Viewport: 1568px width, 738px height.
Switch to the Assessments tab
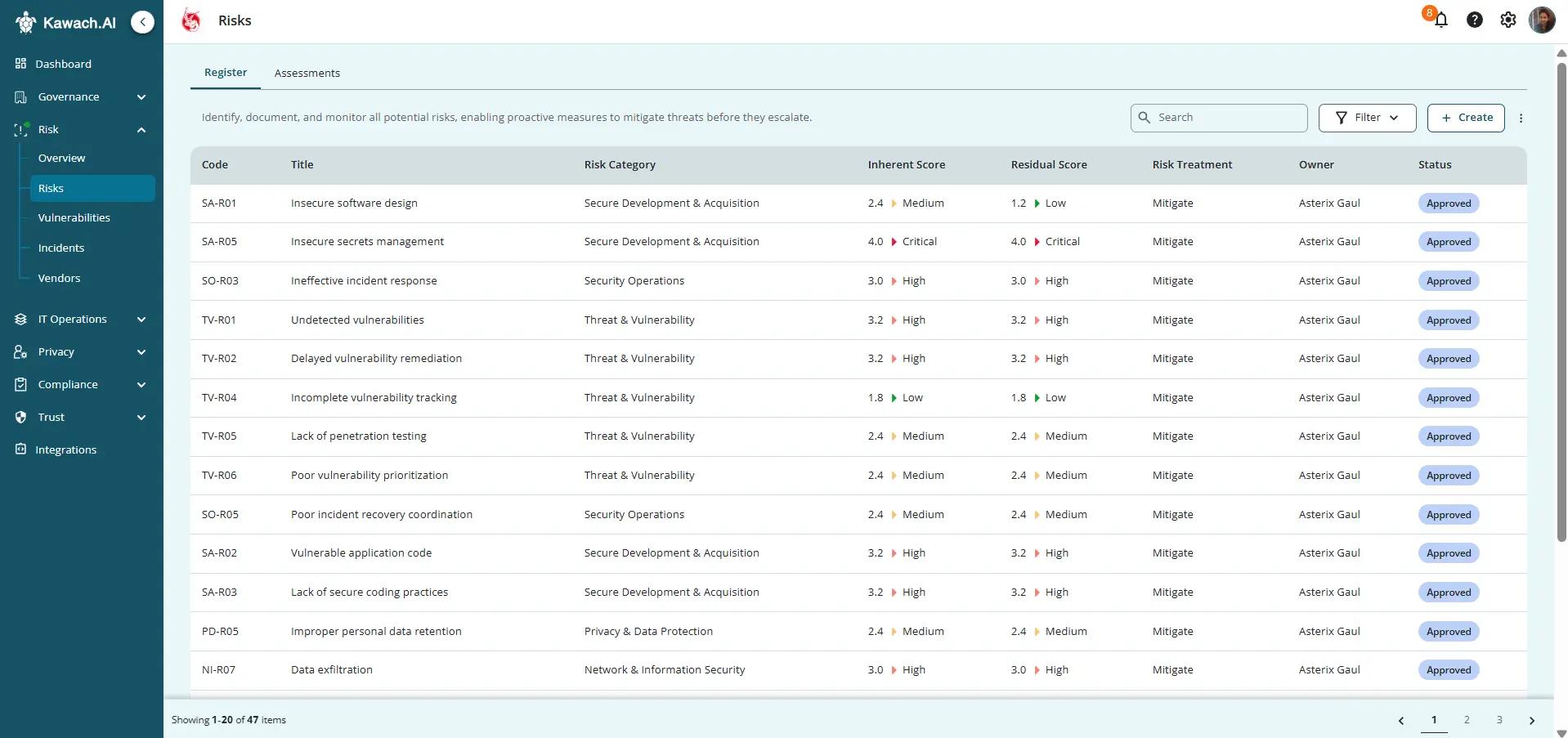(x=307, y=73)
